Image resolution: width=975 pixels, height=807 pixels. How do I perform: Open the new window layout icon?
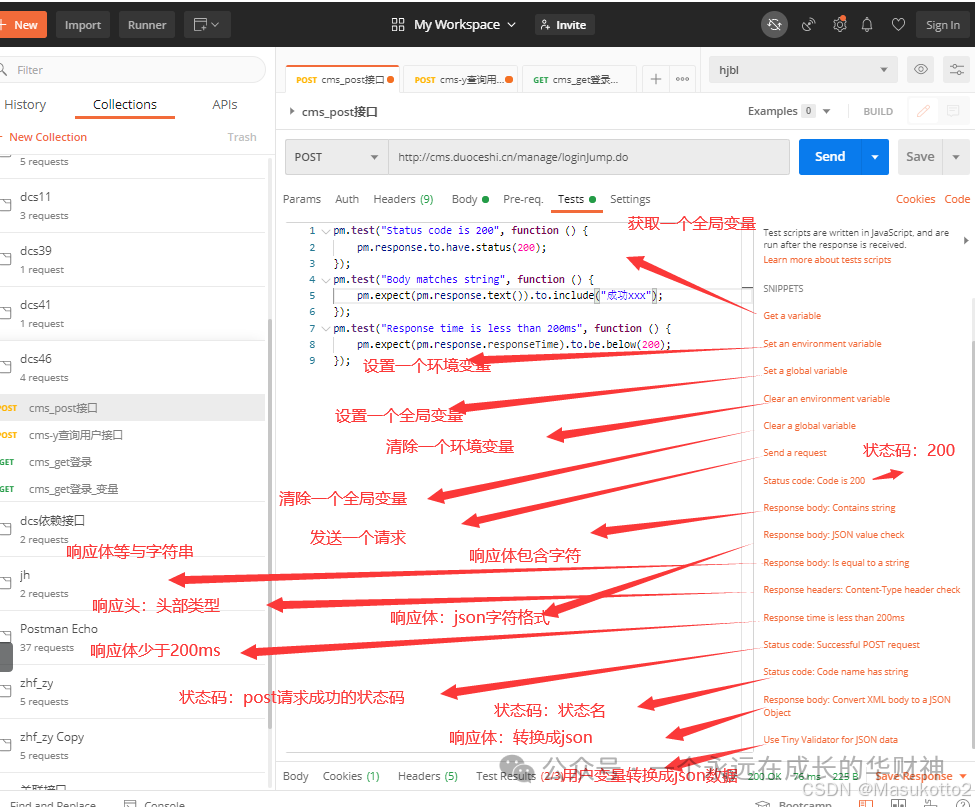[x=206, y=25]
